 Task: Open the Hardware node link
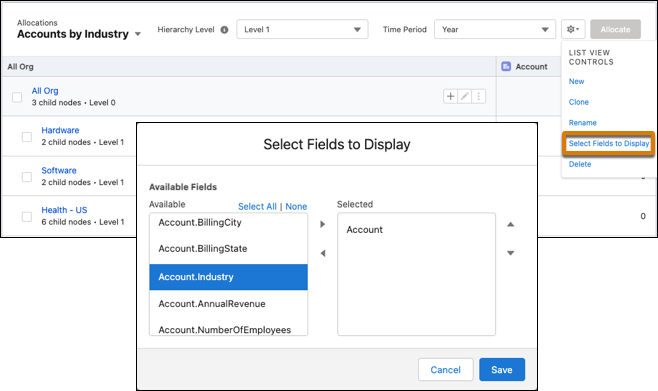[60, 130]
